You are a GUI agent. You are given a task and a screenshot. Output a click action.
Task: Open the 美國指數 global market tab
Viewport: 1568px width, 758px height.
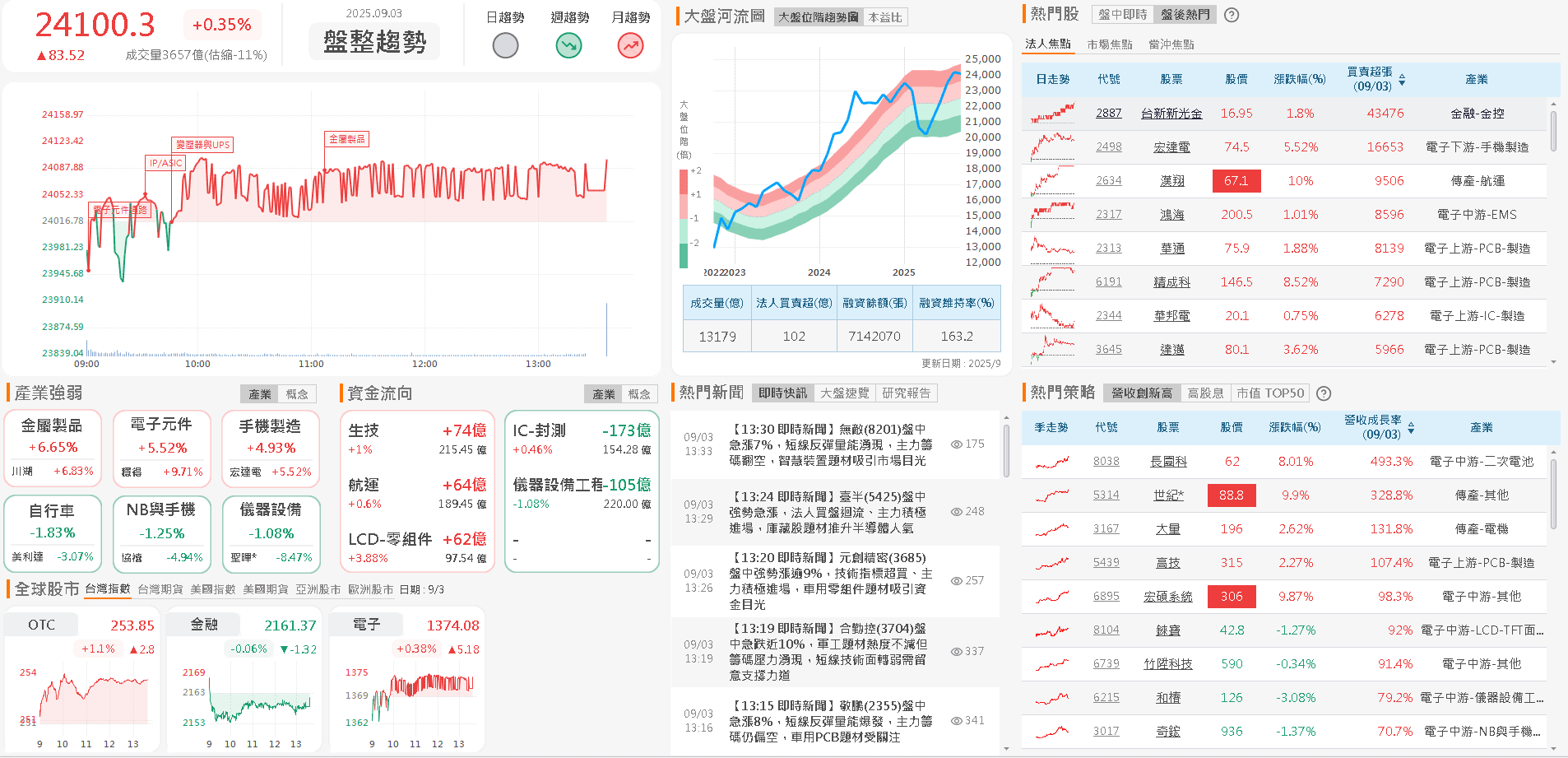click(213, 589)
